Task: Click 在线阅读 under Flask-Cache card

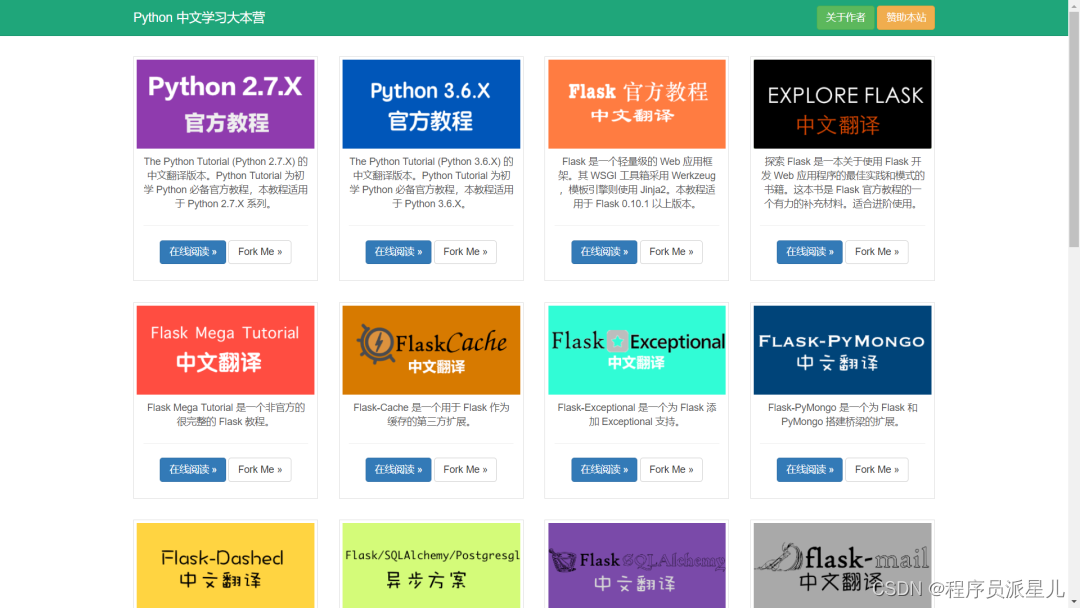Action: point(398,470)
